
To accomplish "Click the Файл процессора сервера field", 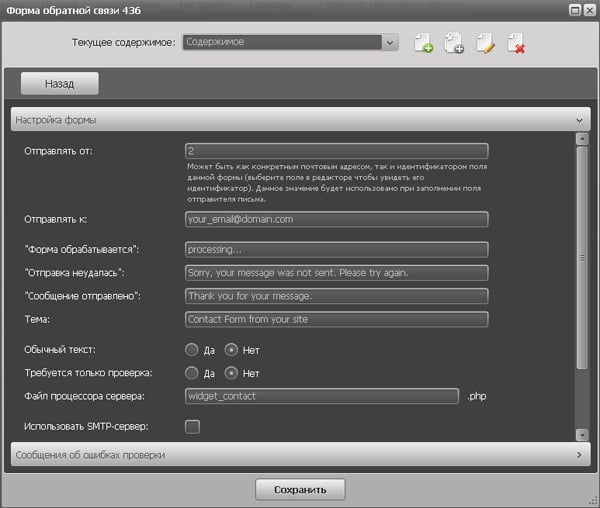I will [321, 396].
